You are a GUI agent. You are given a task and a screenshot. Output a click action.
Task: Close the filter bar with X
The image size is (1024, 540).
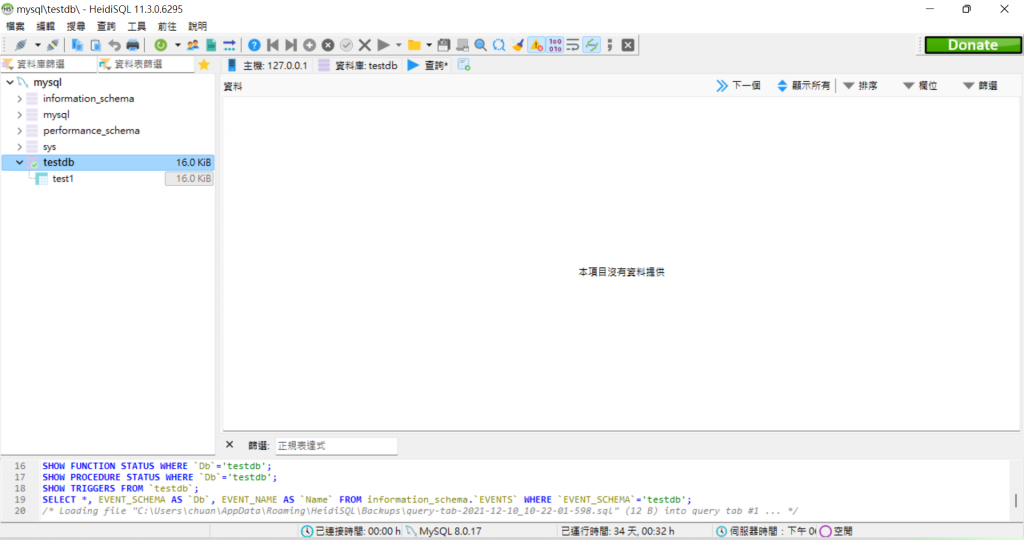(x=229, y=445)
